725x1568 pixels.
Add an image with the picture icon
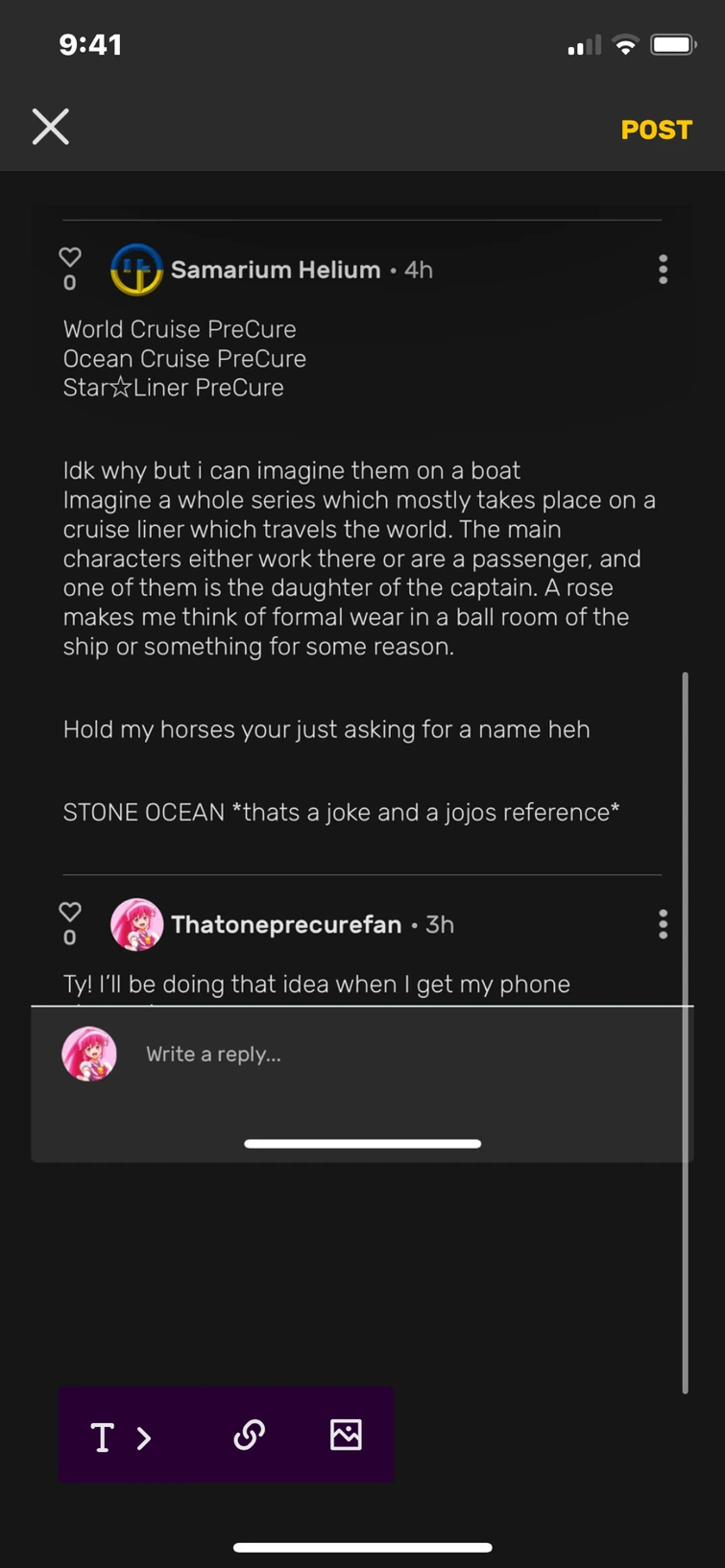[346, 1435]
